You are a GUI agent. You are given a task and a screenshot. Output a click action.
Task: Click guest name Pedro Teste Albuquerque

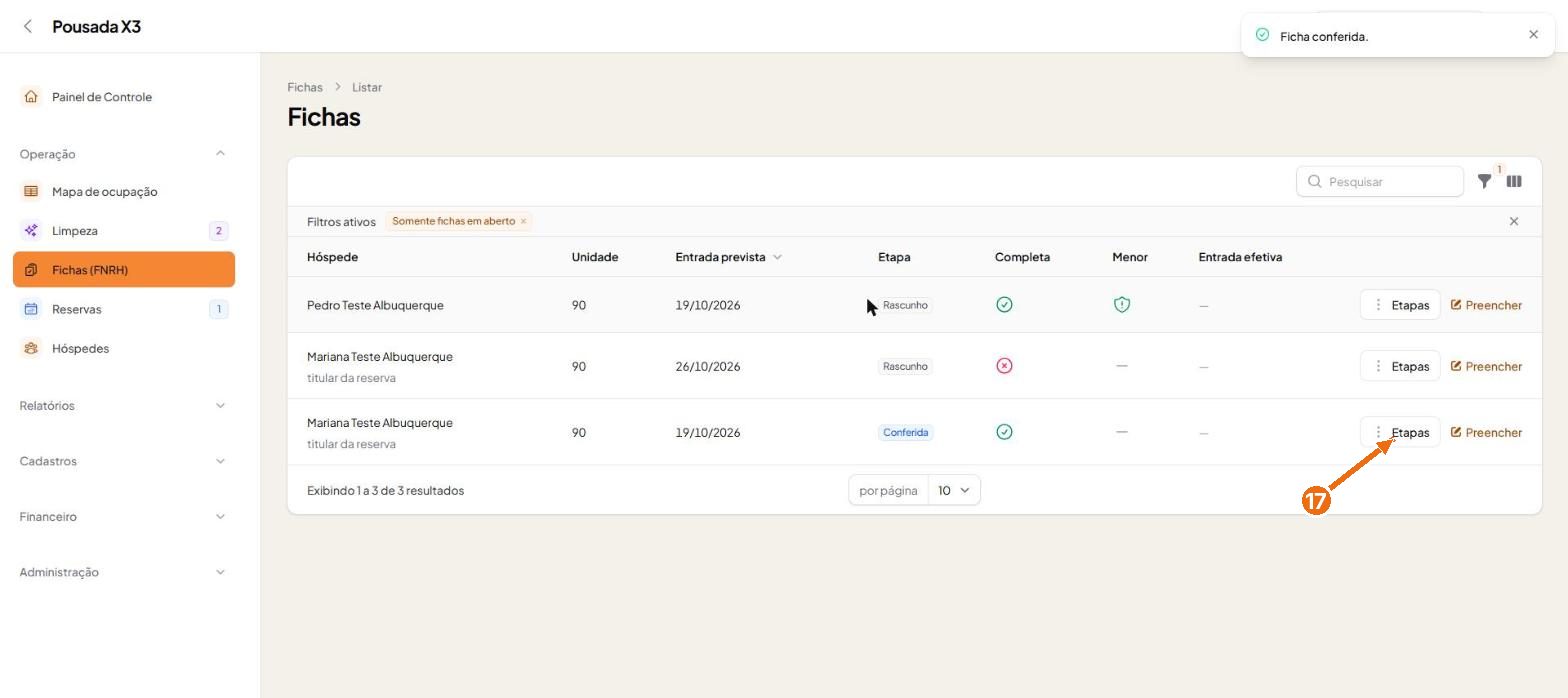tap(375, 305)
